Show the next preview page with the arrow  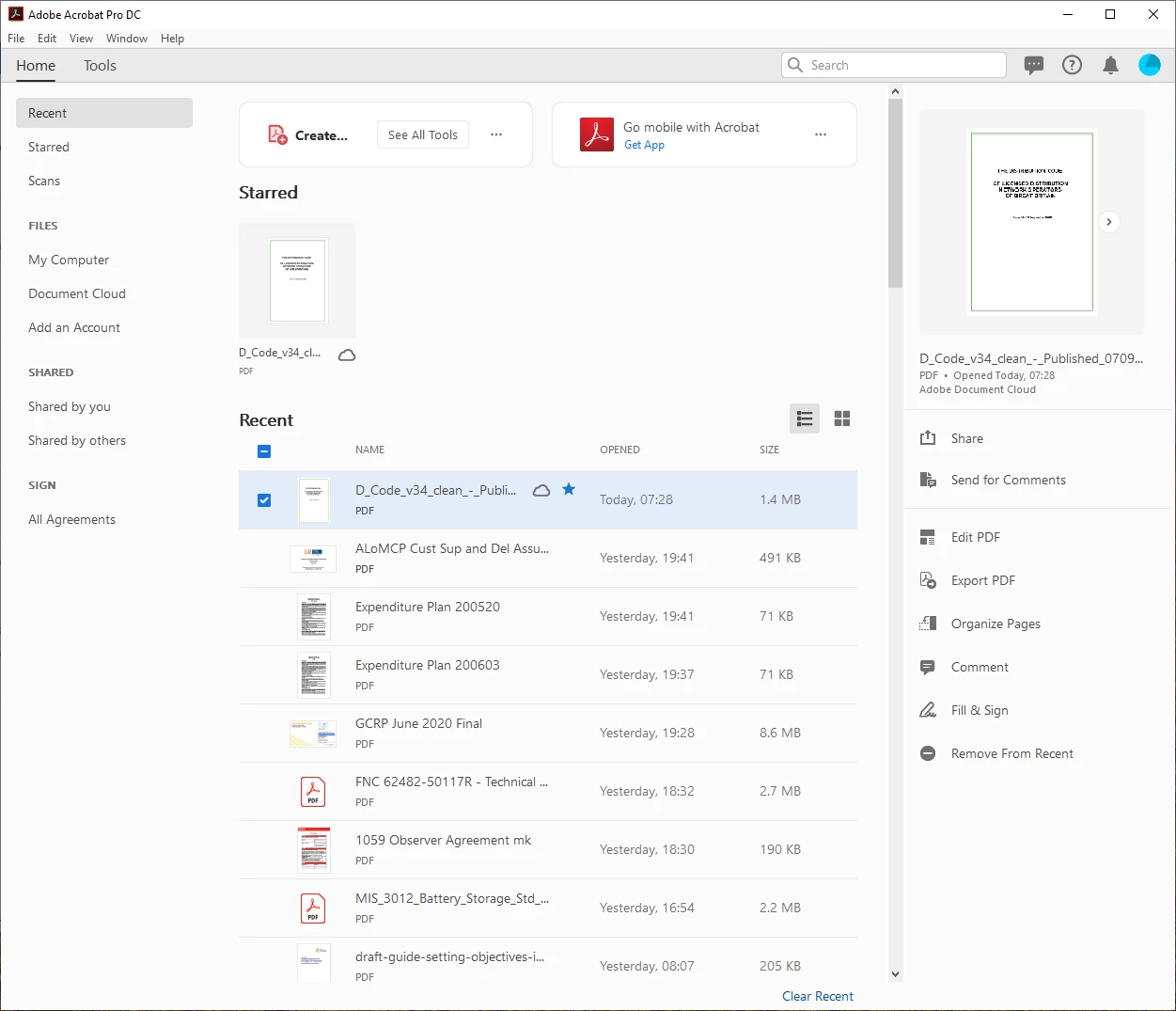(x=1109, y=222)
